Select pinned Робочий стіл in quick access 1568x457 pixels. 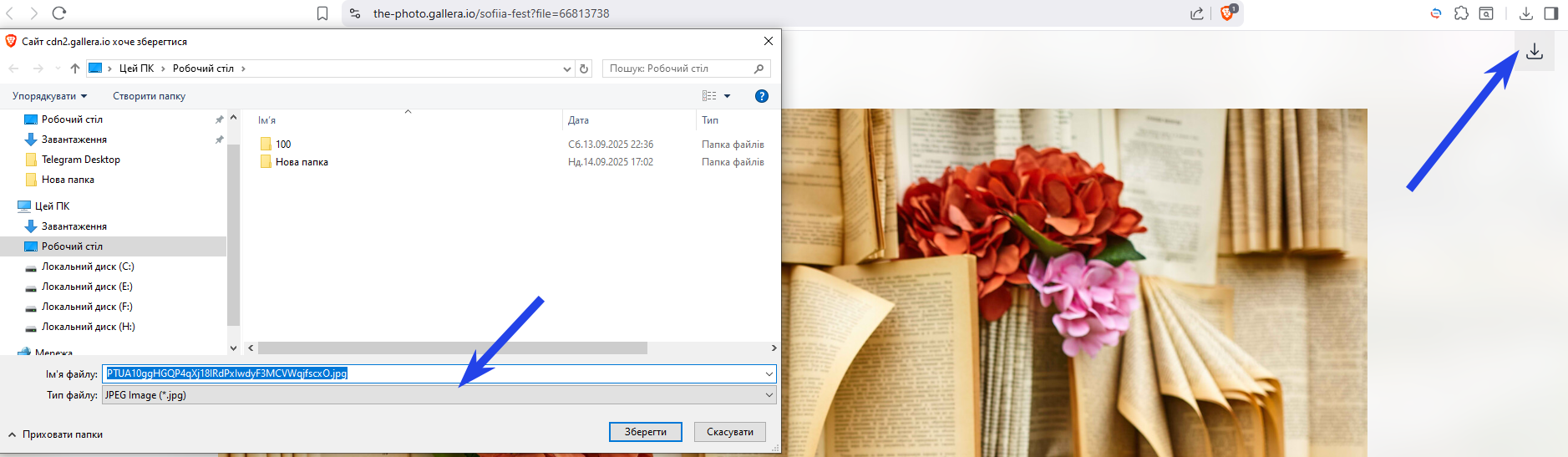(x=72, y=119)
